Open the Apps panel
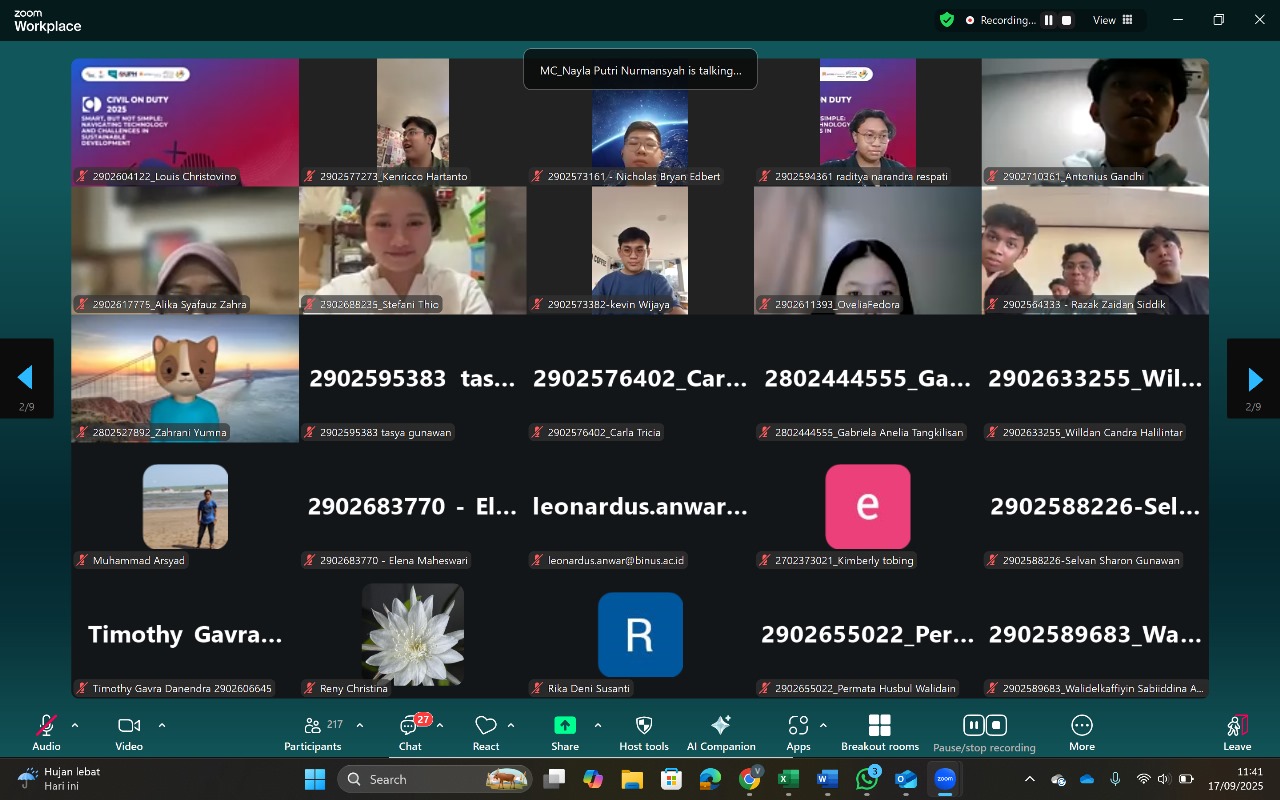 coord(798,732)
